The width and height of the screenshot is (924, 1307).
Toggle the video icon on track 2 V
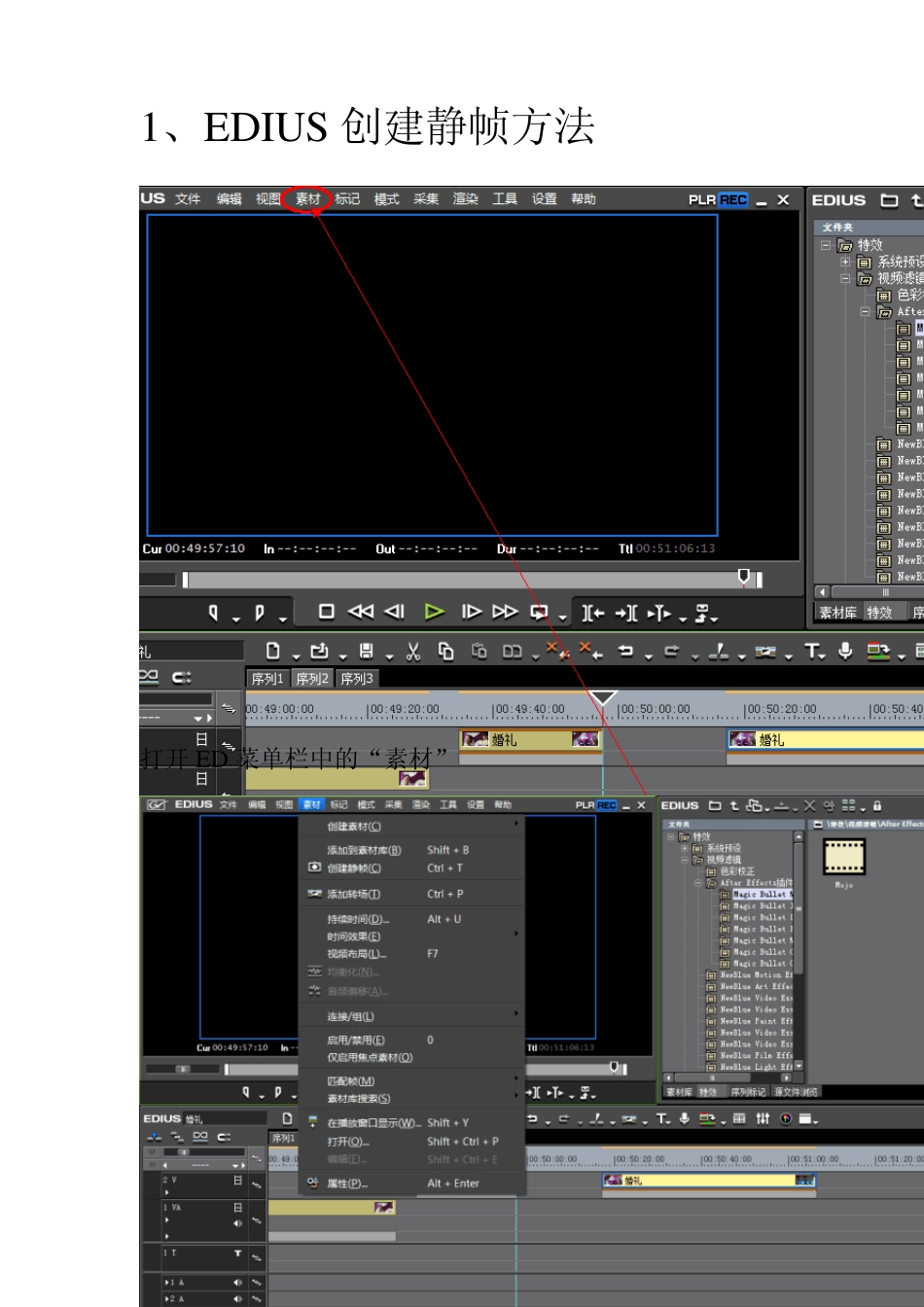pyautogui.click(x=237, y=1180)
